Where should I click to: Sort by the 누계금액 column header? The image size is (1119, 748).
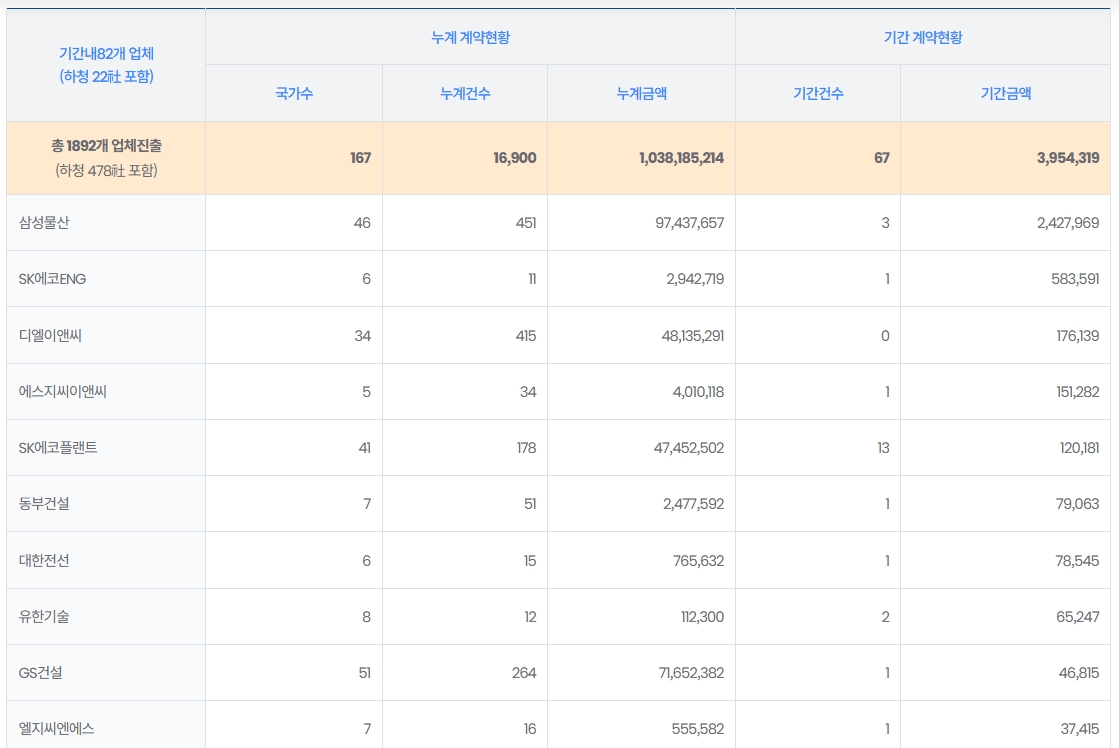tap(642, 94)
